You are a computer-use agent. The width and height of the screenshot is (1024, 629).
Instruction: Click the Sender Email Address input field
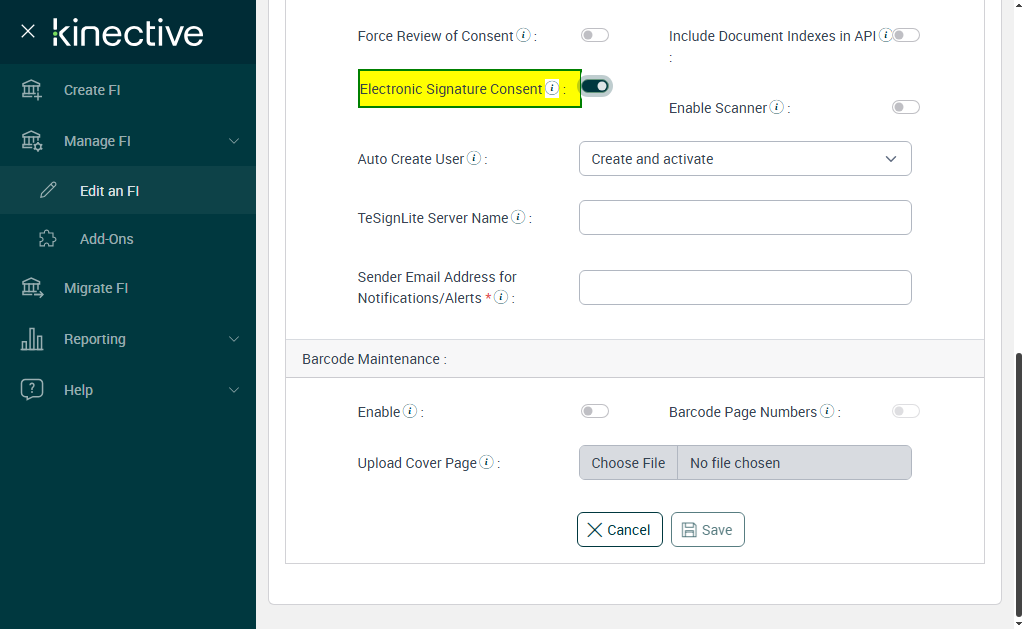[x=745, y=288]
